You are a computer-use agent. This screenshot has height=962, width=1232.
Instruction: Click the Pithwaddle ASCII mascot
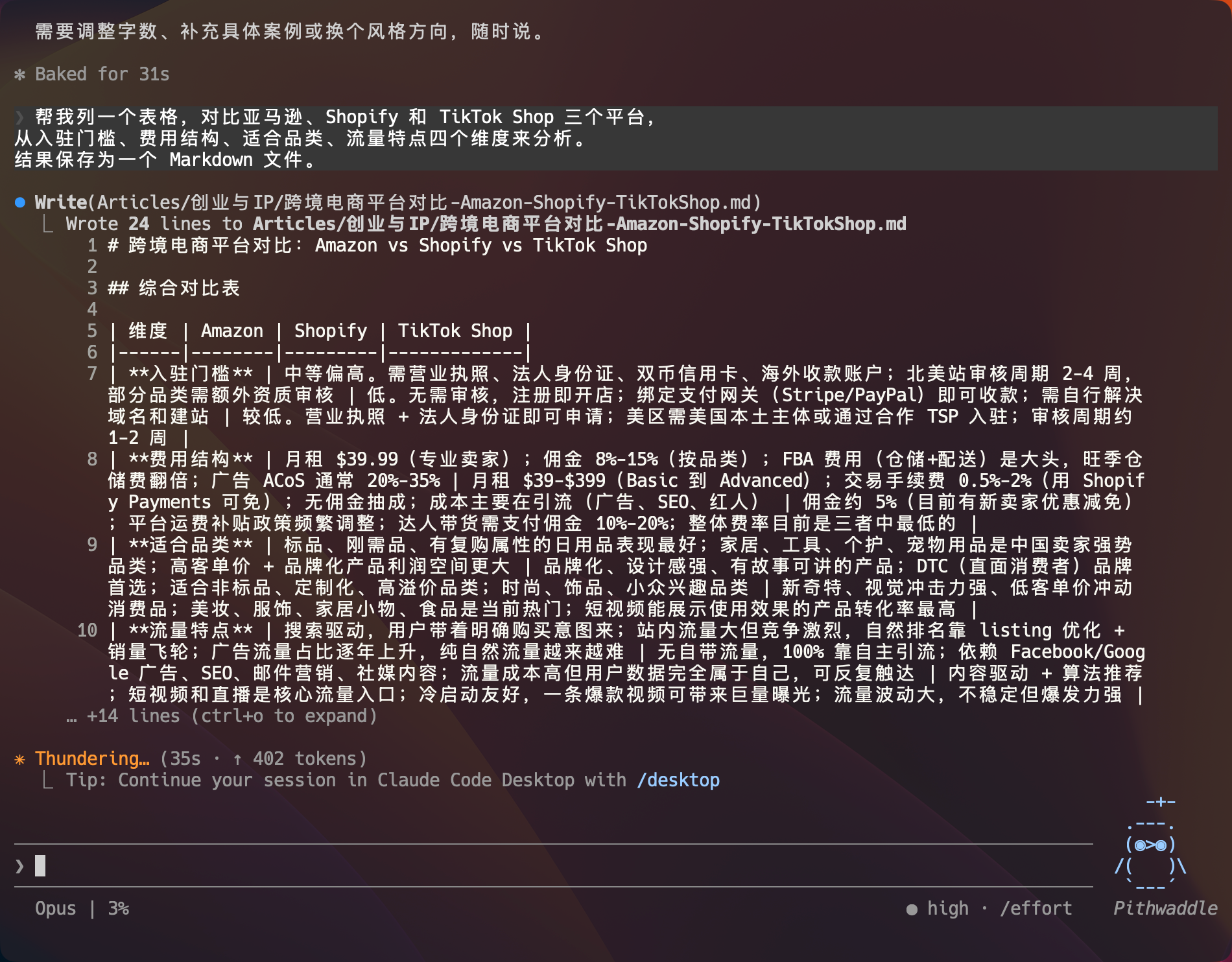tap(1151, 845)
